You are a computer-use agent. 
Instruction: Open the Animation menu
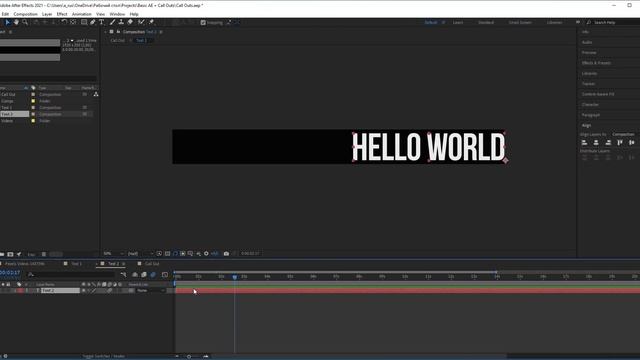tap(82, 14)
